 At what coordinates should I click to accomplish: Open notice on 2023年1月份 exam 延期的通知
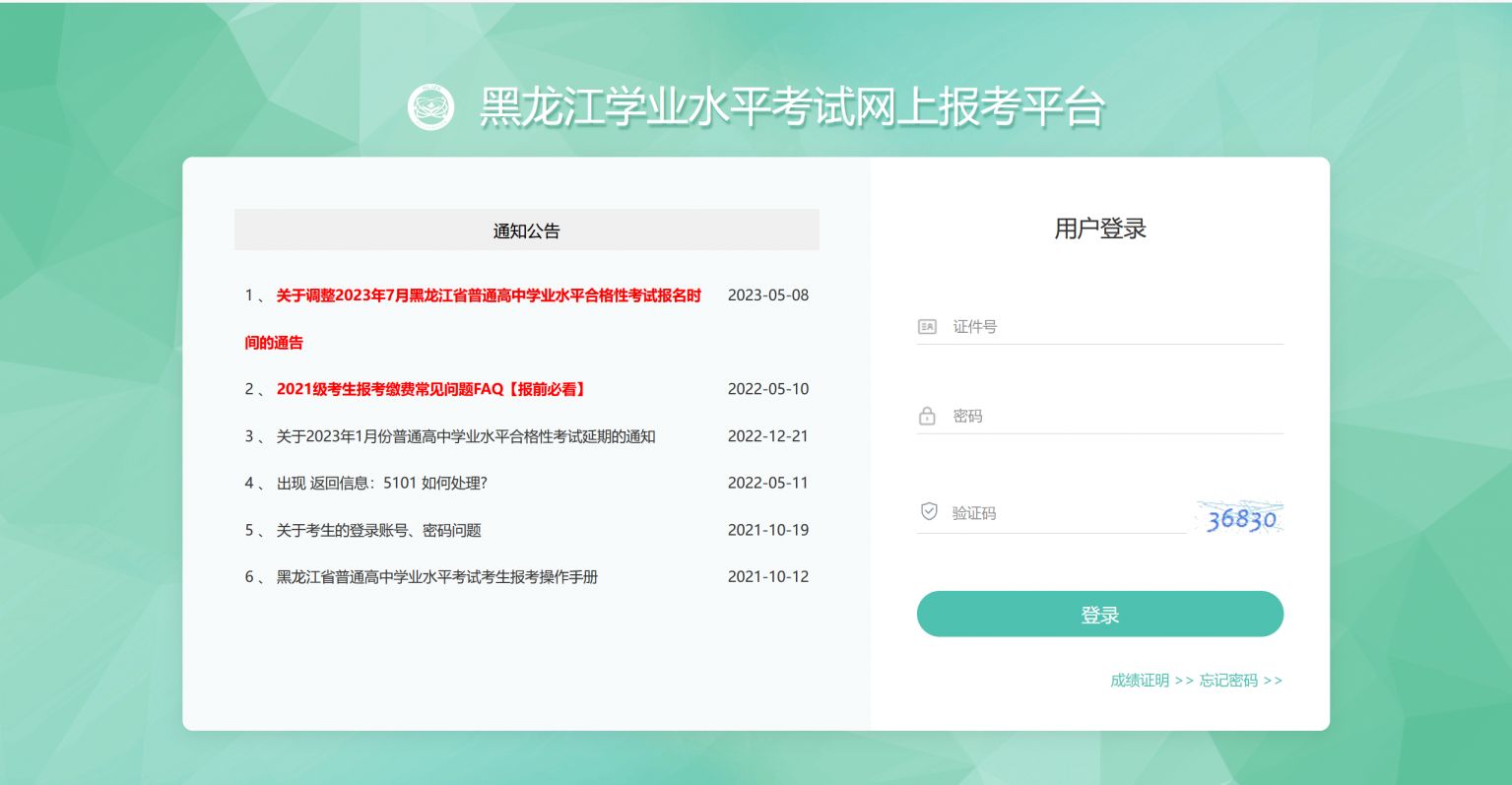coord(465,436)
